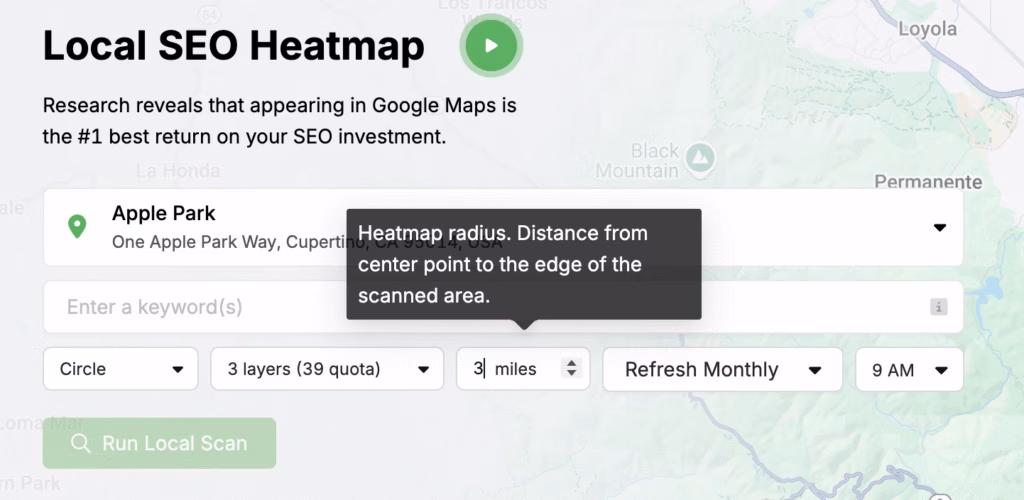Click the Highway 84 shield on map
The image size is (1024, 500).
click(209, 13)
